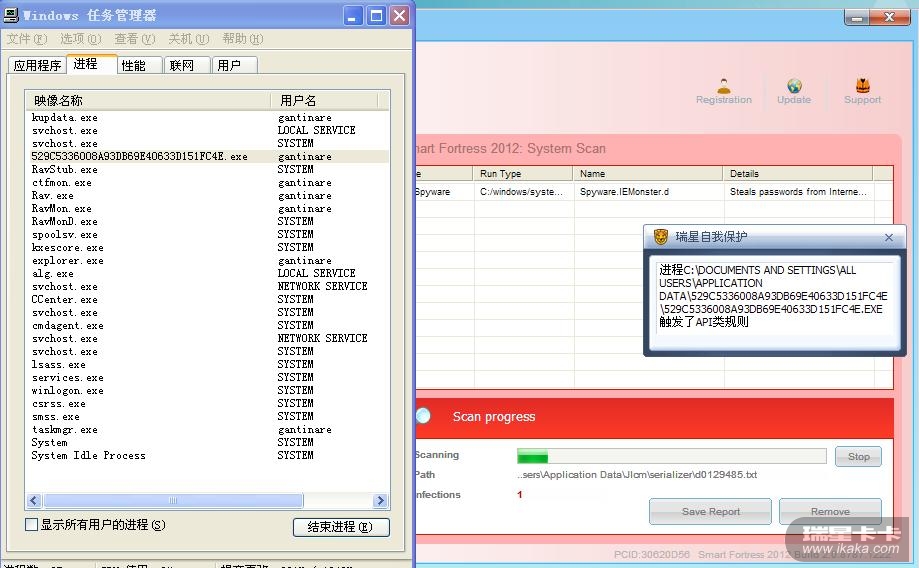
Task: Close the Task Manager window
Action: coord(400,16)
